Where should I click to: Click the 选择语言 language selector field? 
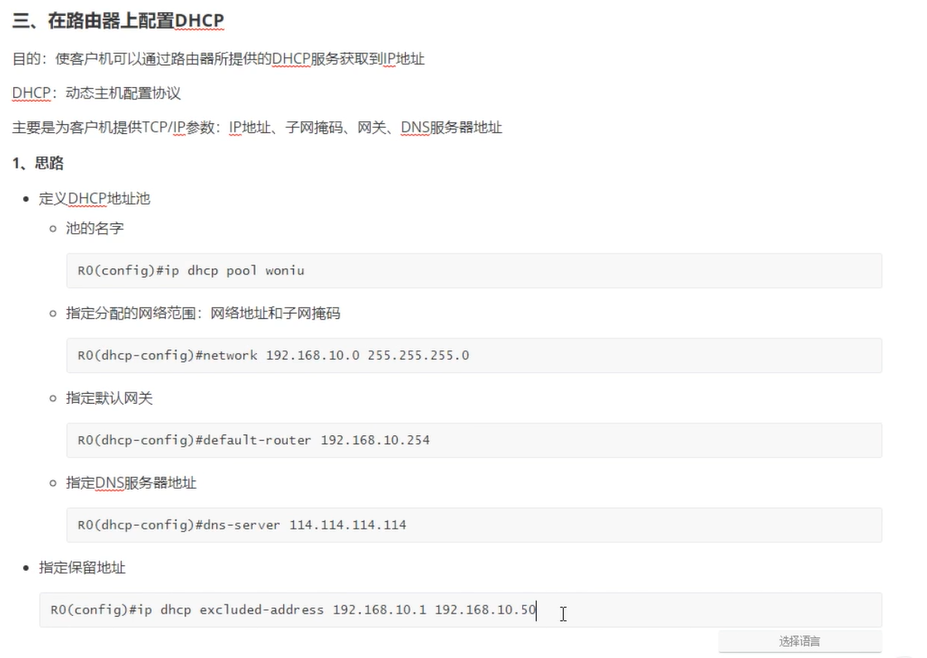pos(800,641)
